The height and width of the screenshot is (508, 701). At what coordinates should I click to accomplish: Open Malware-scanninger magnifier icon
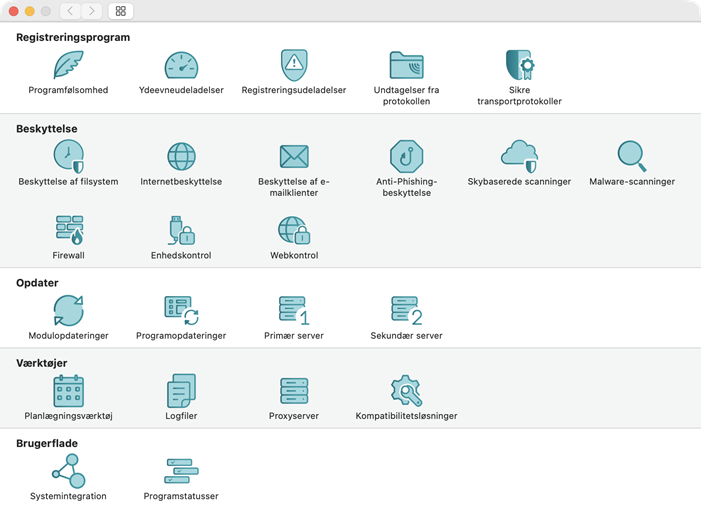point(632,157)
